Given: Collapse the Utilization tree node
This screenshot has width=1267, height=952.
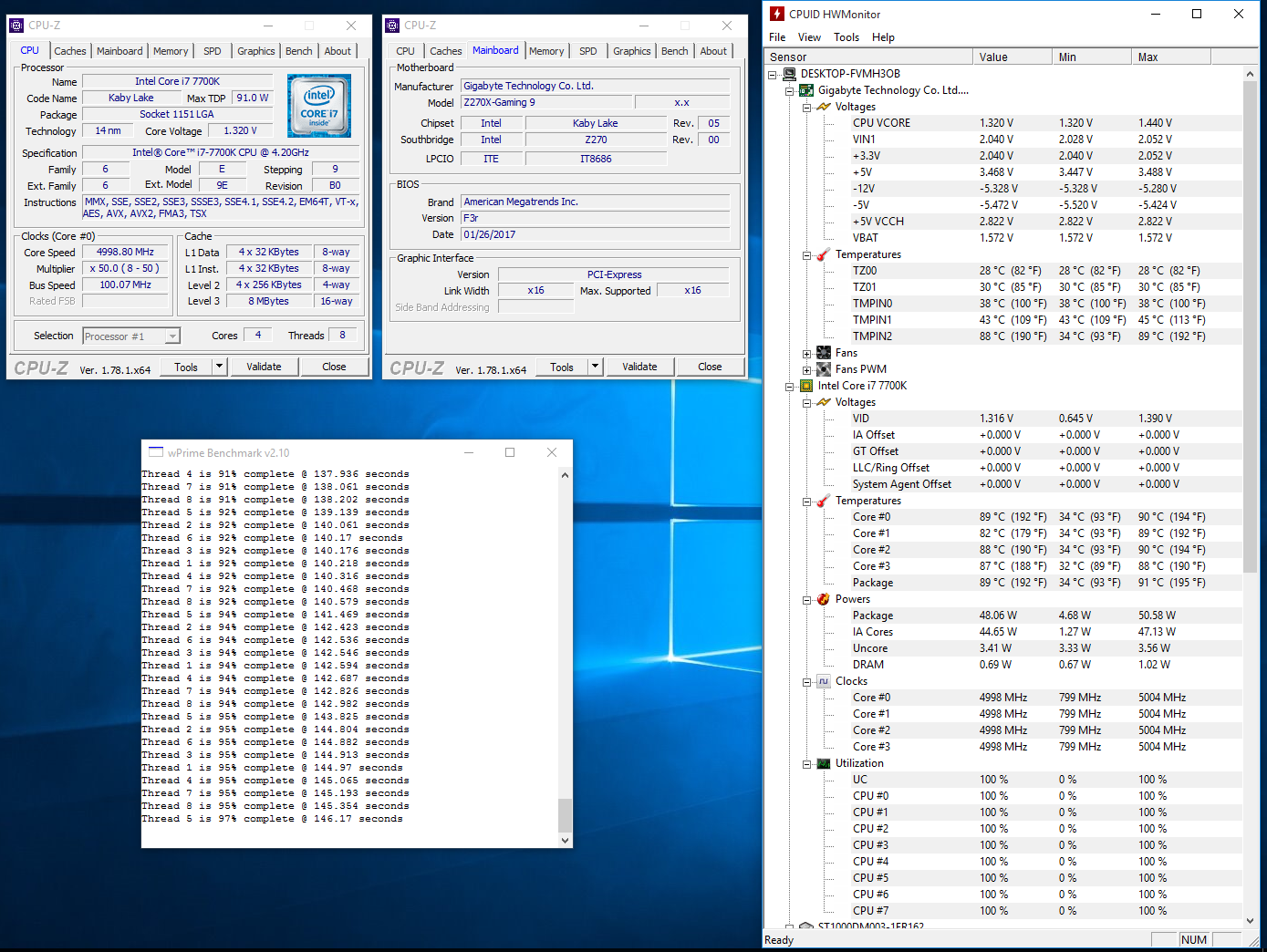Looking at the screenshot, I should pos(807,764).
